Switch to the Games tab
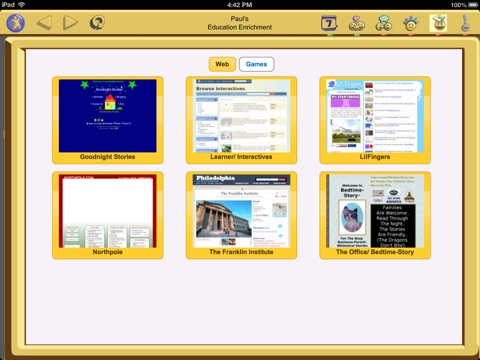480x360 pixels. (256, 64)
